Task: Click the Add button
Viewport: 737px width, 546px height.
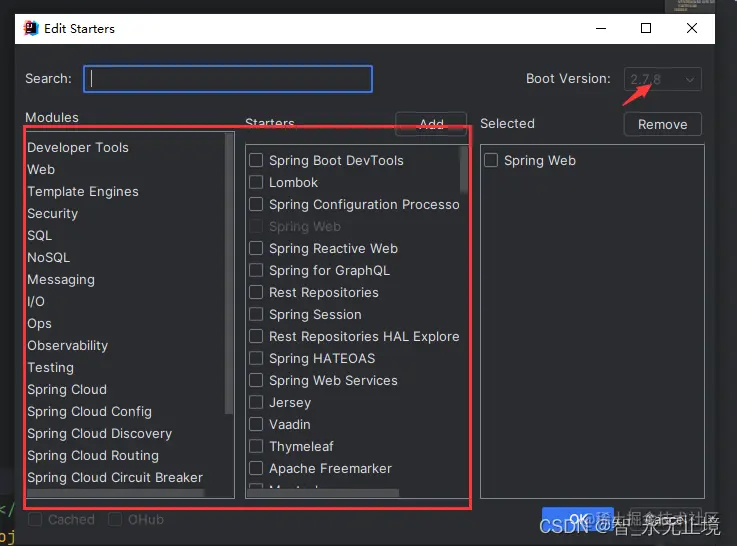Action: coord(431,124)
